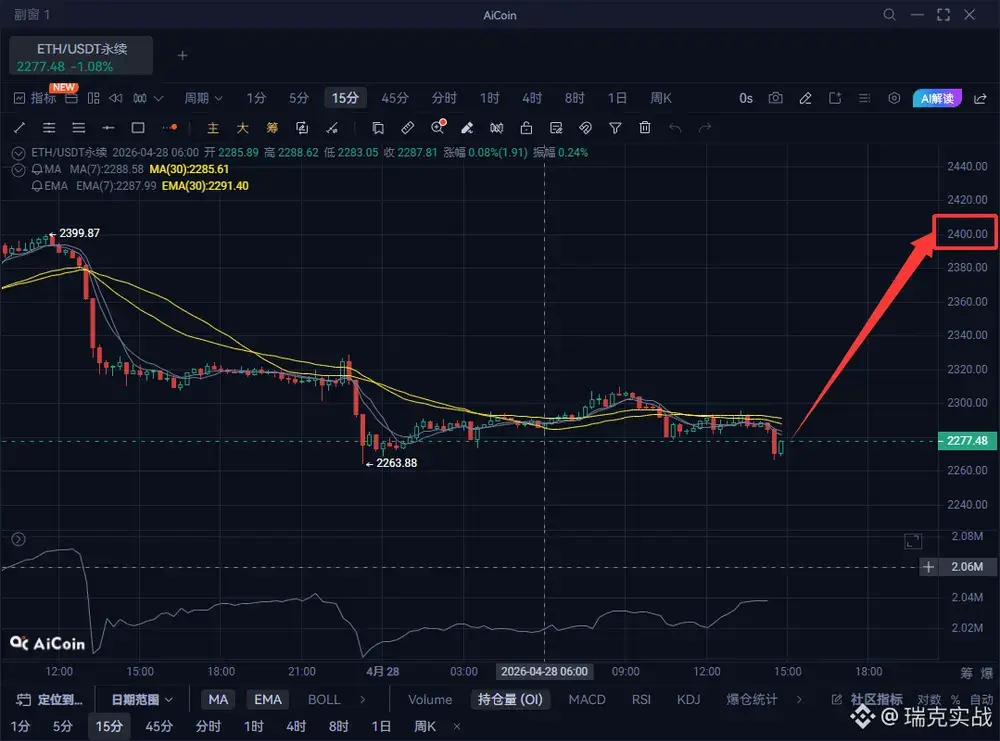Take a chart screenshot with camera icon
Screen dimensions: 1000x741
click(x=776, y=98)
